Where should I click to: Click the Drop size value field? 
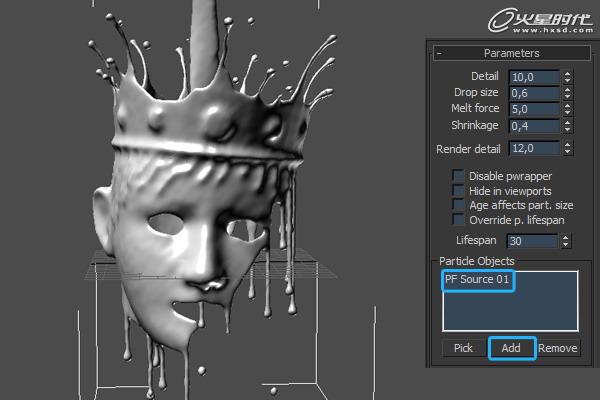click(x=533, y=94)
